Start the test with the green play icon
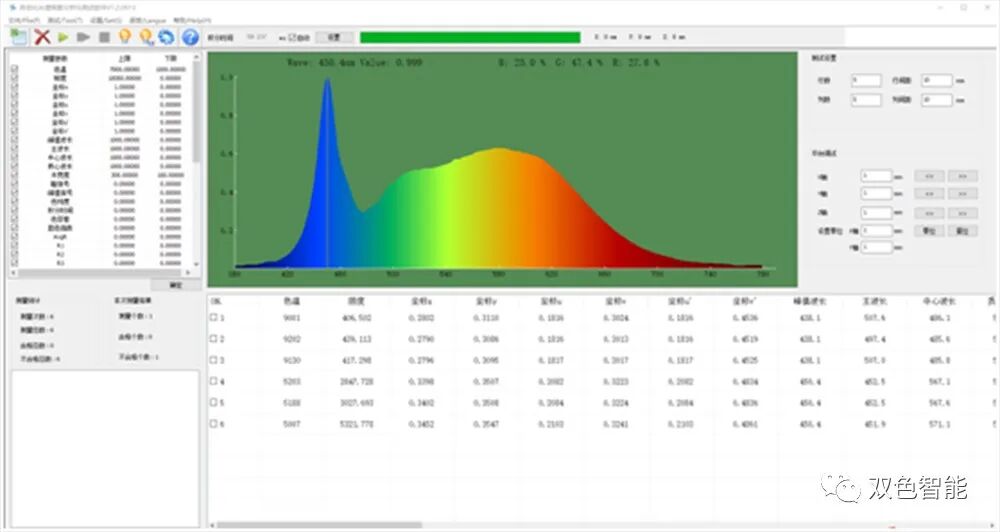Screen dimensions: 1000x532 [x=63, y=38]
